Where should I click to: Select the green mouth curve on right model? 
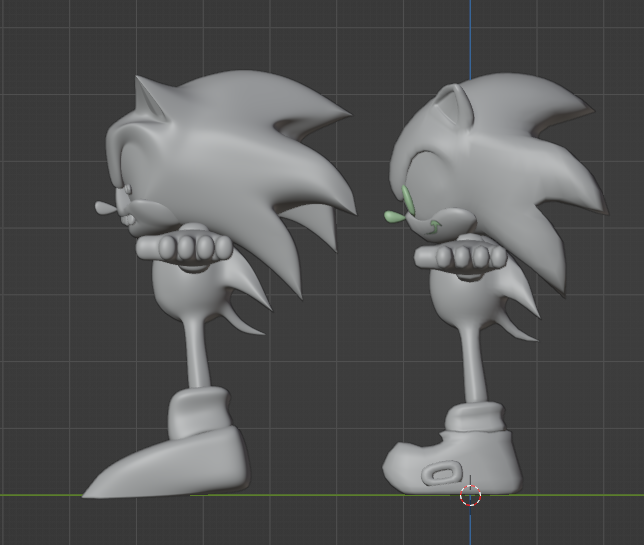pos(433,227)
